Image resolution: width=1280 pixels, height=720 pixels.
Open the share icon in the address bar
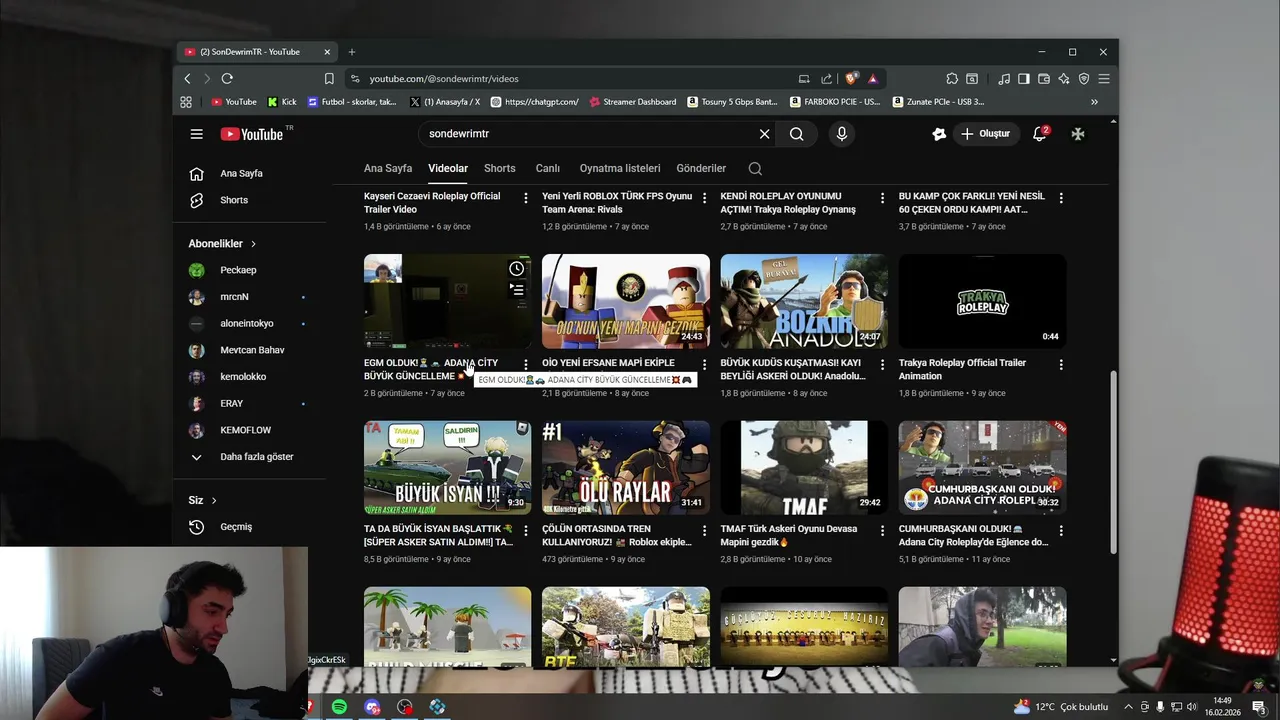click(826, 79)
